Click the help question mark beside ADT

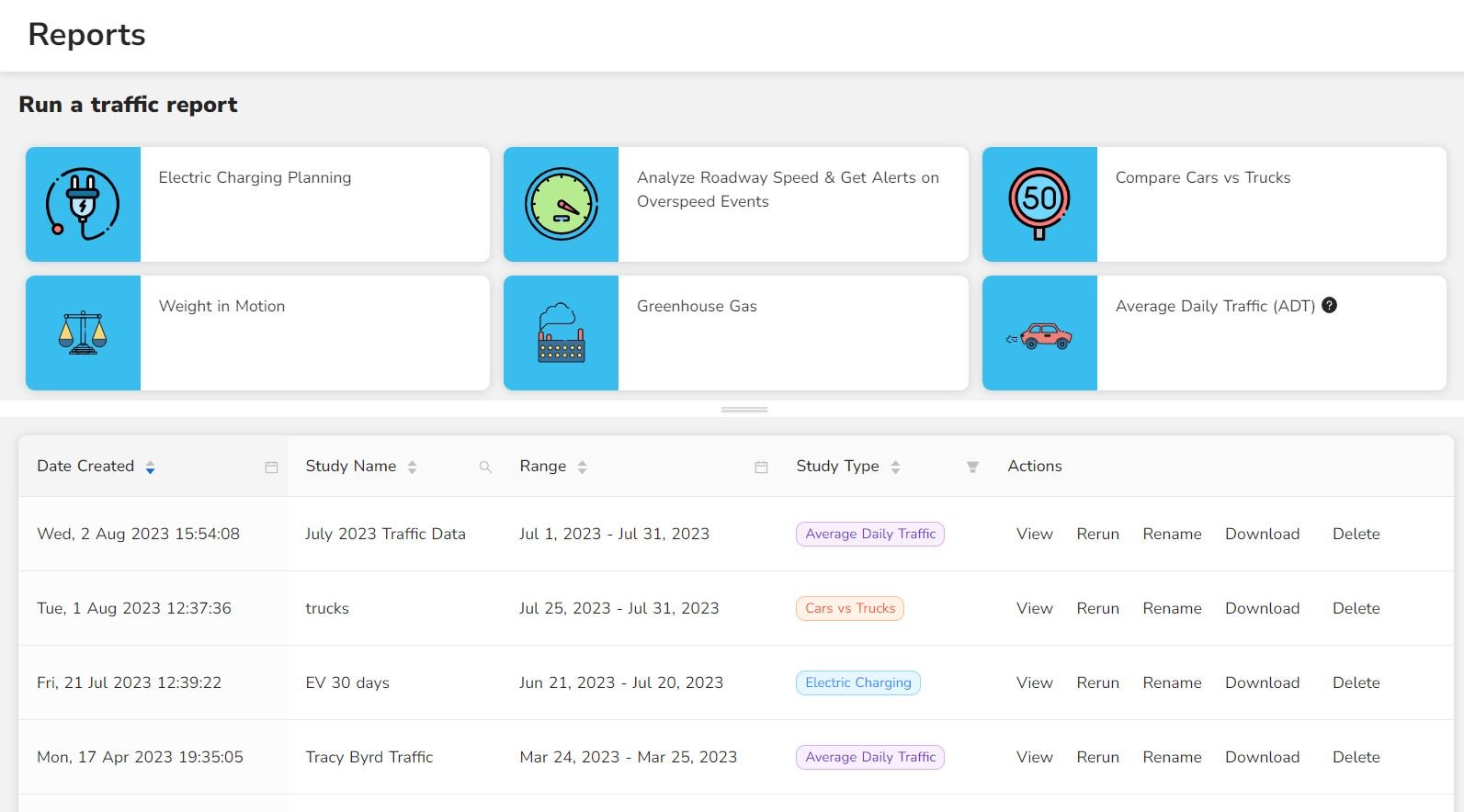pos(1329,306)
